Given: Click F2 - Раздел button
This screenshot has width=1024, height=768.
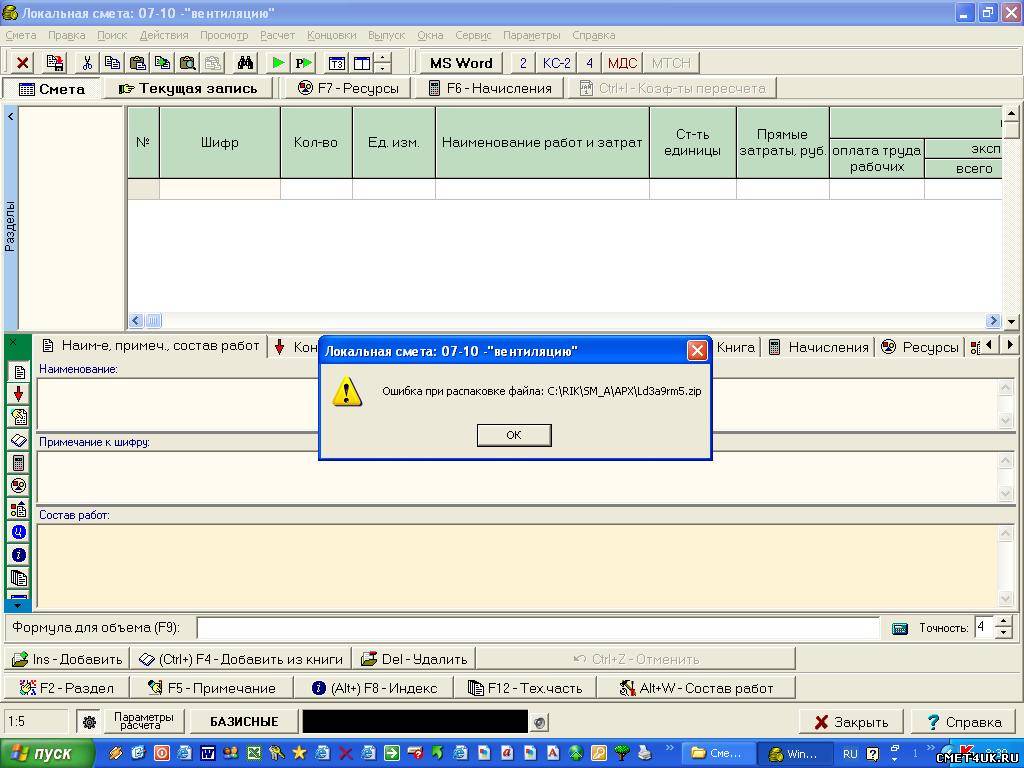Looking at the screenshot, I should tap(67, 688).
